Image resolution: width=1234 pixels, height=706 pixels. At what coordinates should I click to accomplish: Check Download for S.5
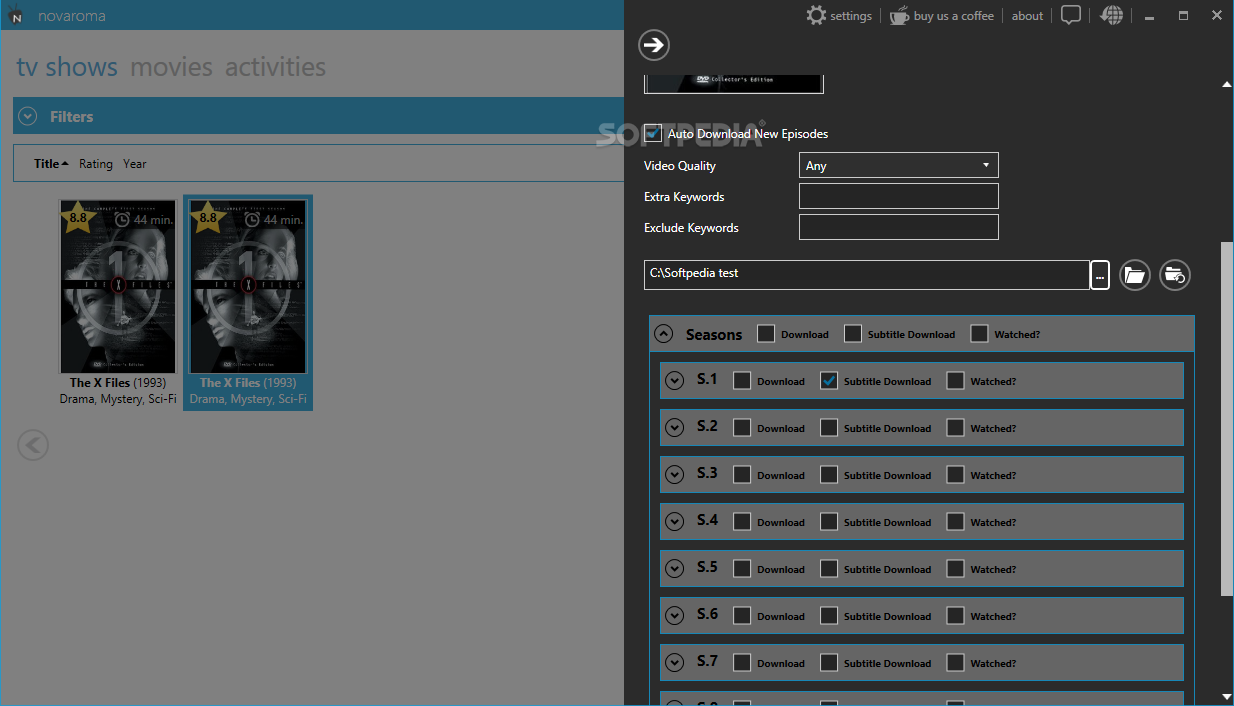click(742, 568)
